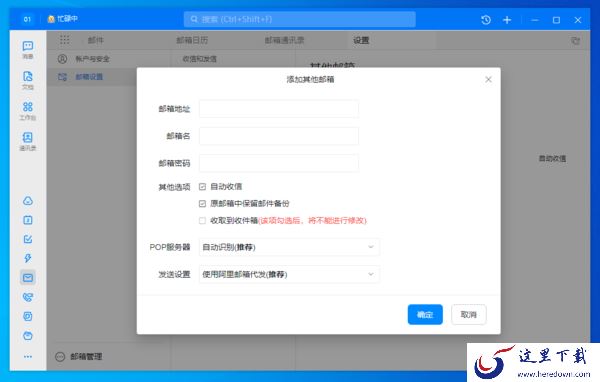Open the to-do checkmark icon in sidebar

(28, 239)
